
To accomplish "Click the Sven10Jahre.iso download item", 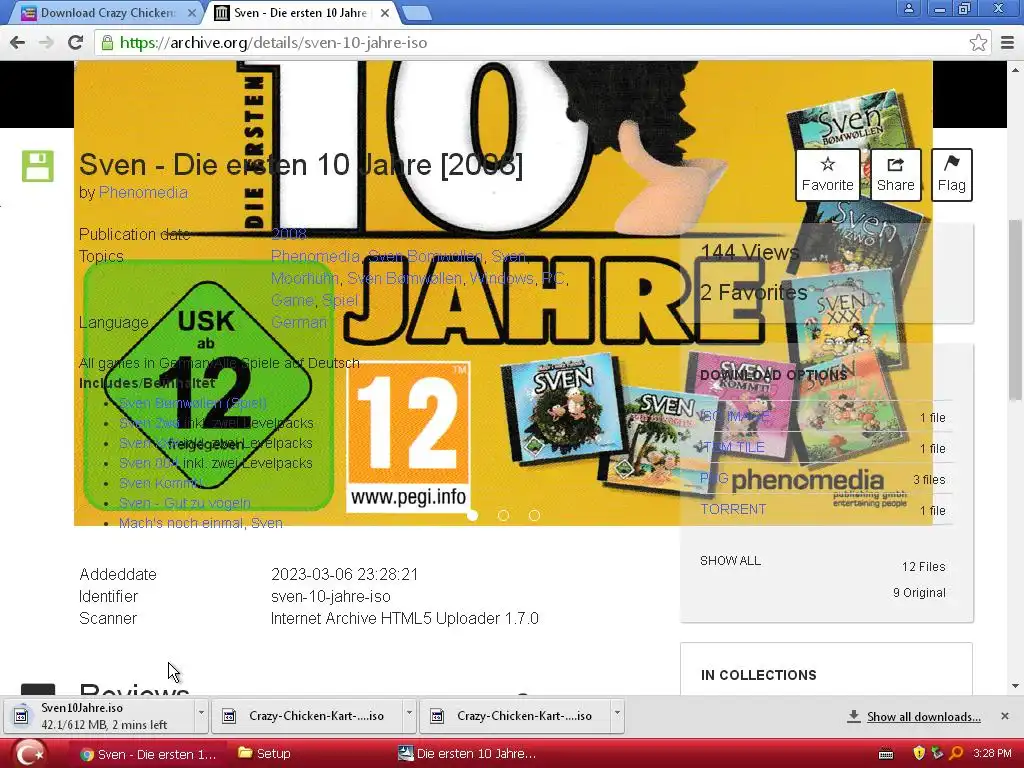I will [x=100, y=716].
